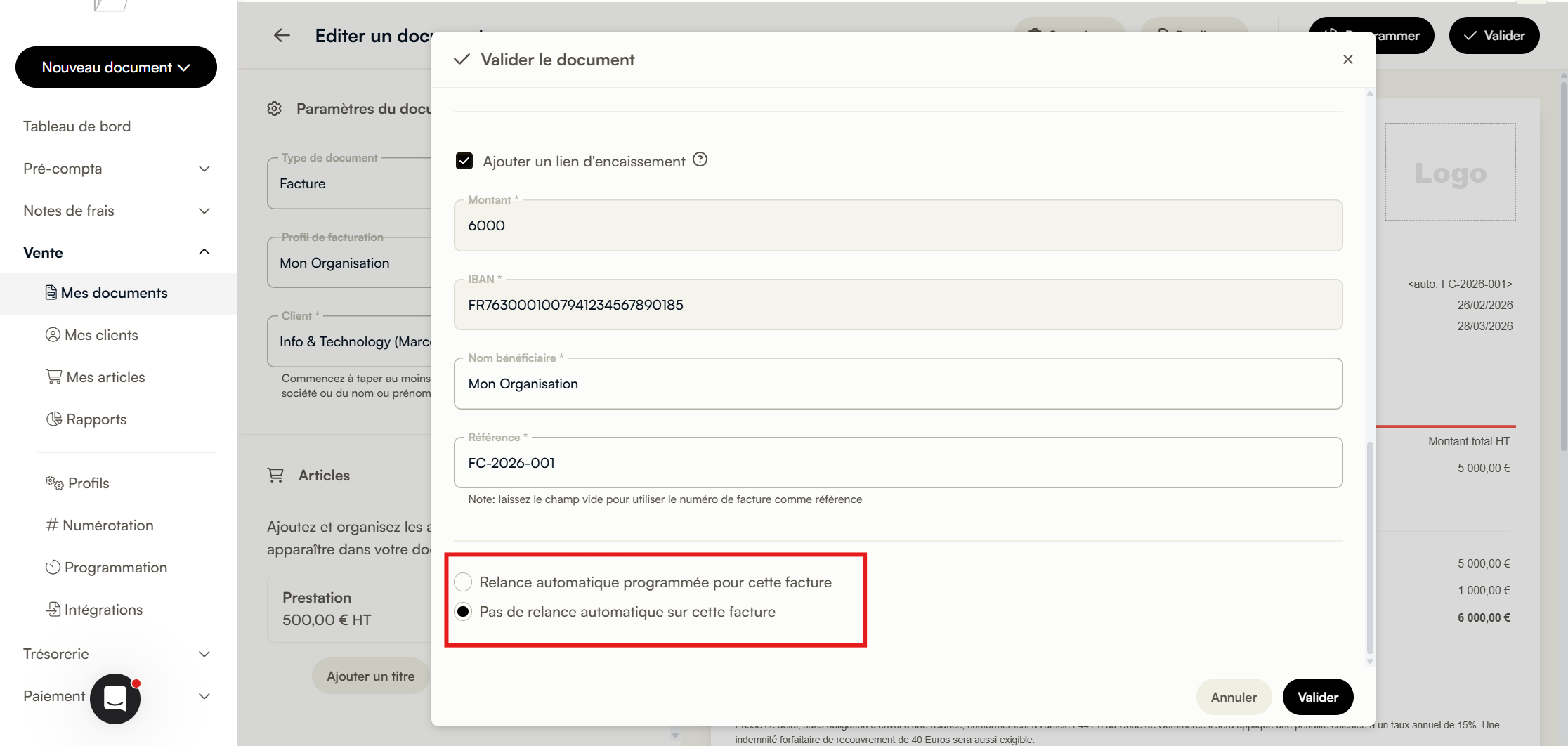Click the date 28/03/2026 in preview
The width and height of the screenshot is (1568, 746).
click(1485, 326)
